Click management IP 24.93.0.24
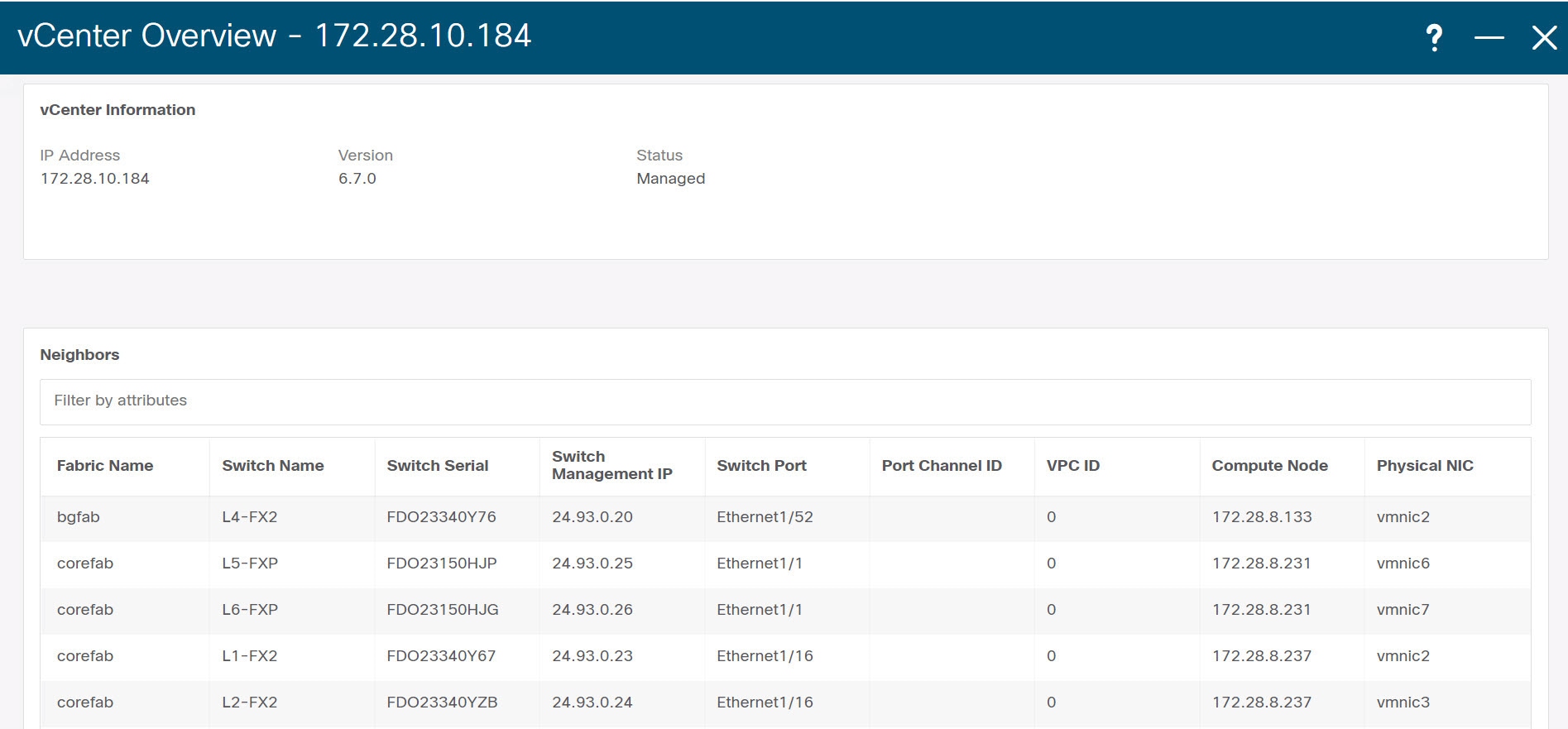The image size is (1568, 729). pyautogui.click(x=592, y=703)
